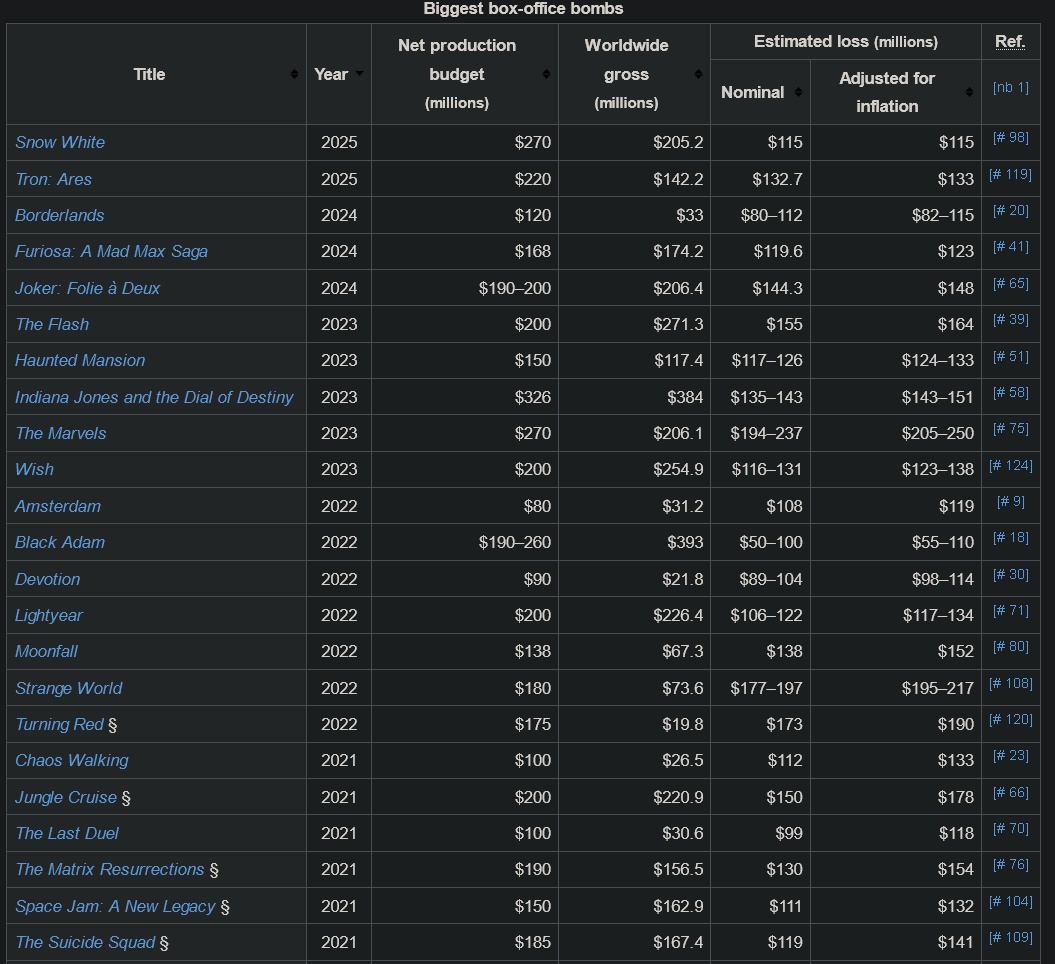Open Jungle Cruise film link
This screenshot has width=1055, height=964.
click(x=66, y=797)
